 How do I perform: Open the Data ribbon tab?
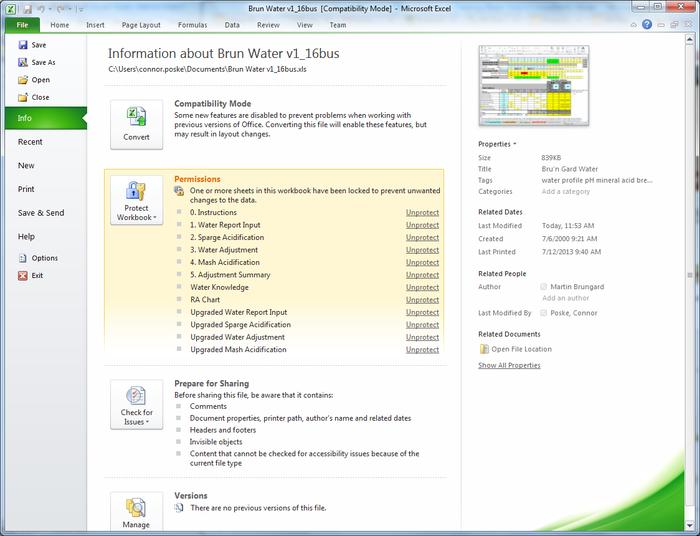[x=232, y=25]
